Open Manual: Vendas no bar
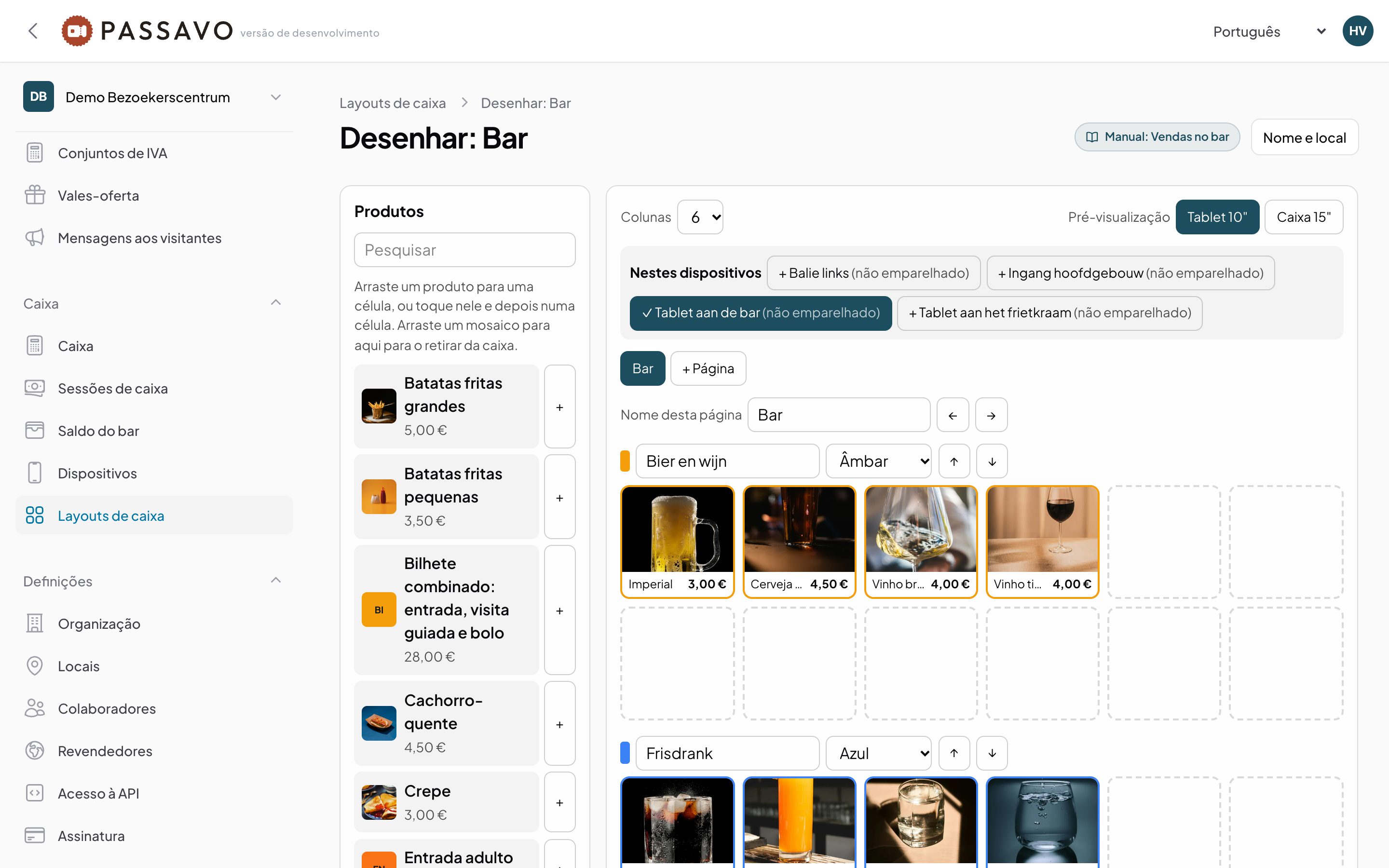 (x=1157, y=137)
